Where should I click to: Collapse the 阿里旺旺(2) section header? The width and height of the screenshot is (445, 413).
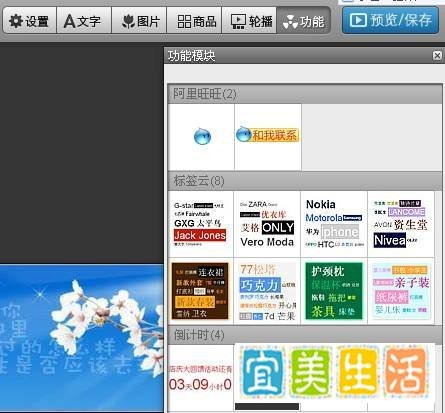tap(305, 94)
